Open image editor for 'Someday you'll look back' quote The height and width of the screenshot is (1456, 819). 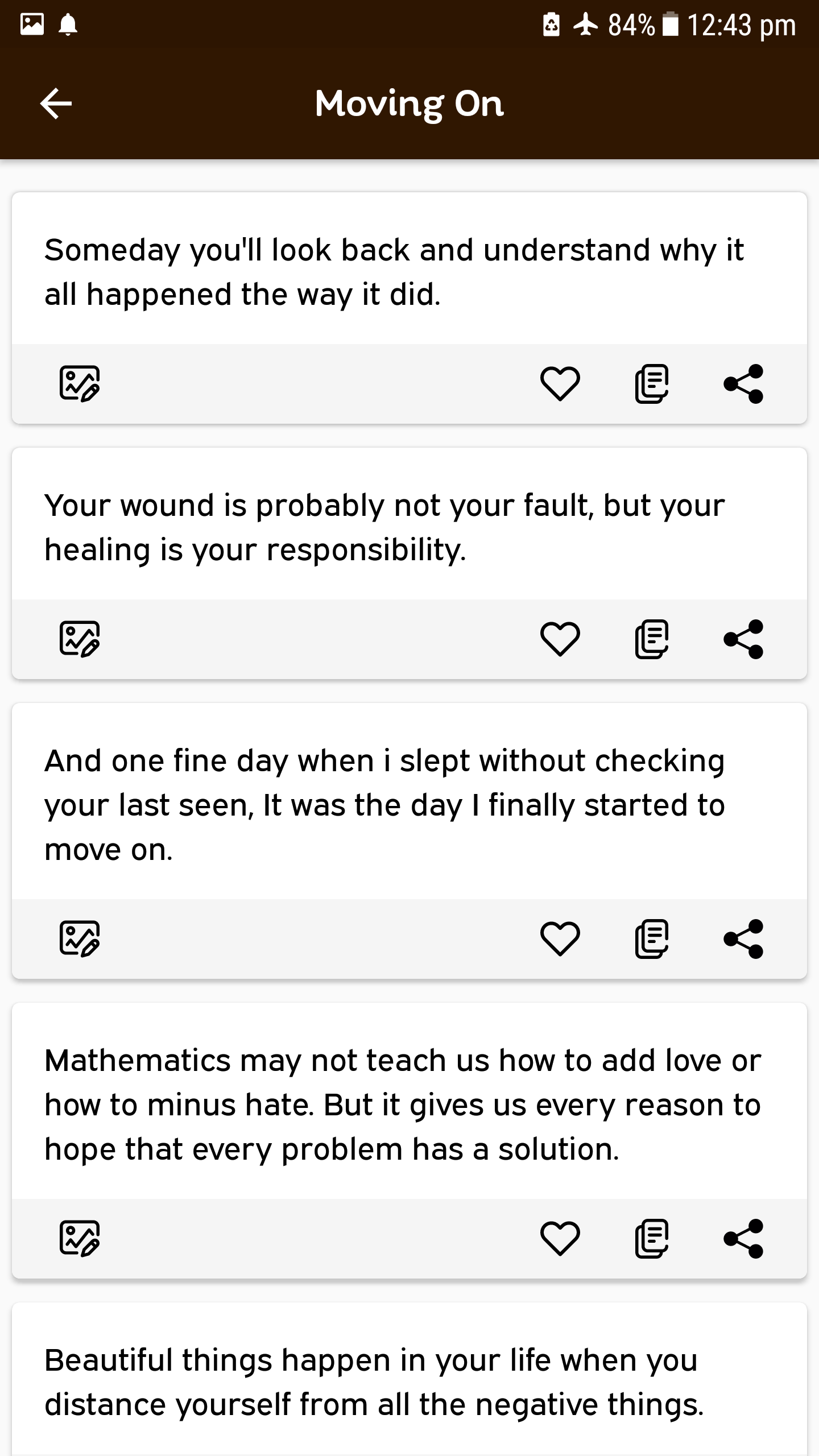tap(80, 384)
